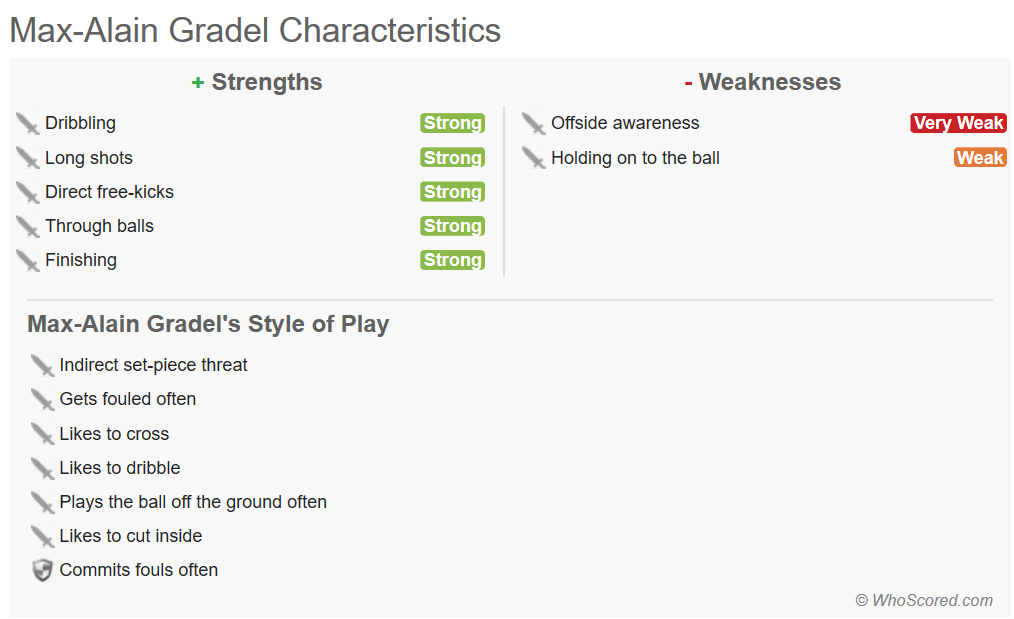Viewport: 1014px width, 619px height.
Task: Select the Likes to dribble text
Action: pos(120,468)
